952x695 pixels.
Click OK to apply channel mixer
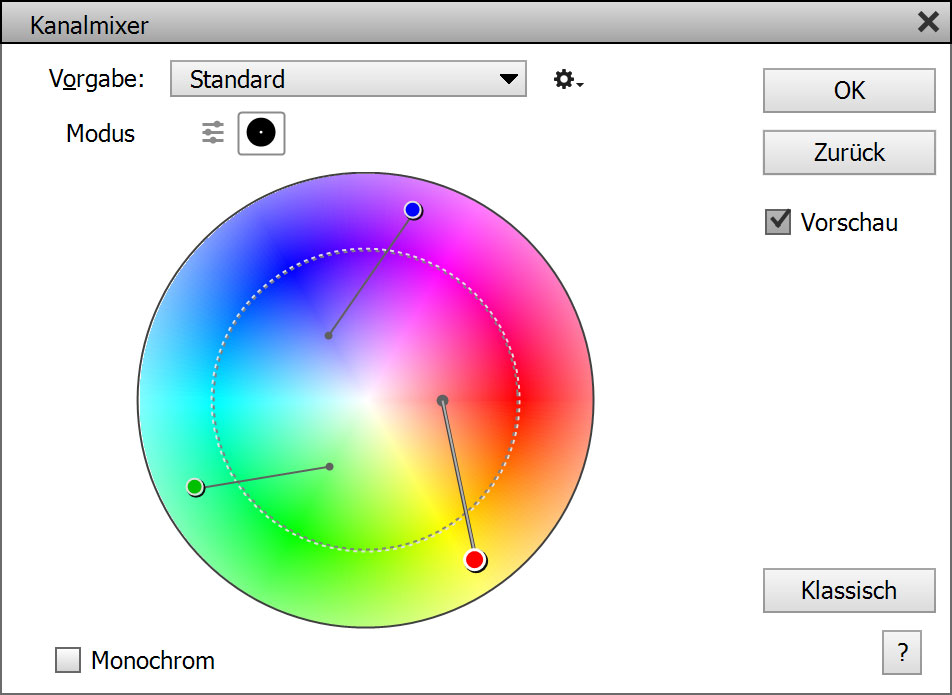pos(849,91)
